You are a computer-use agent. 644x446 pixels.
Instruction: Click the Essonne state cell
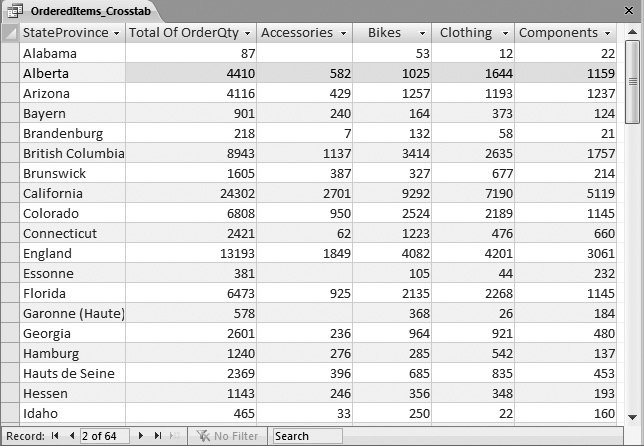72,274
